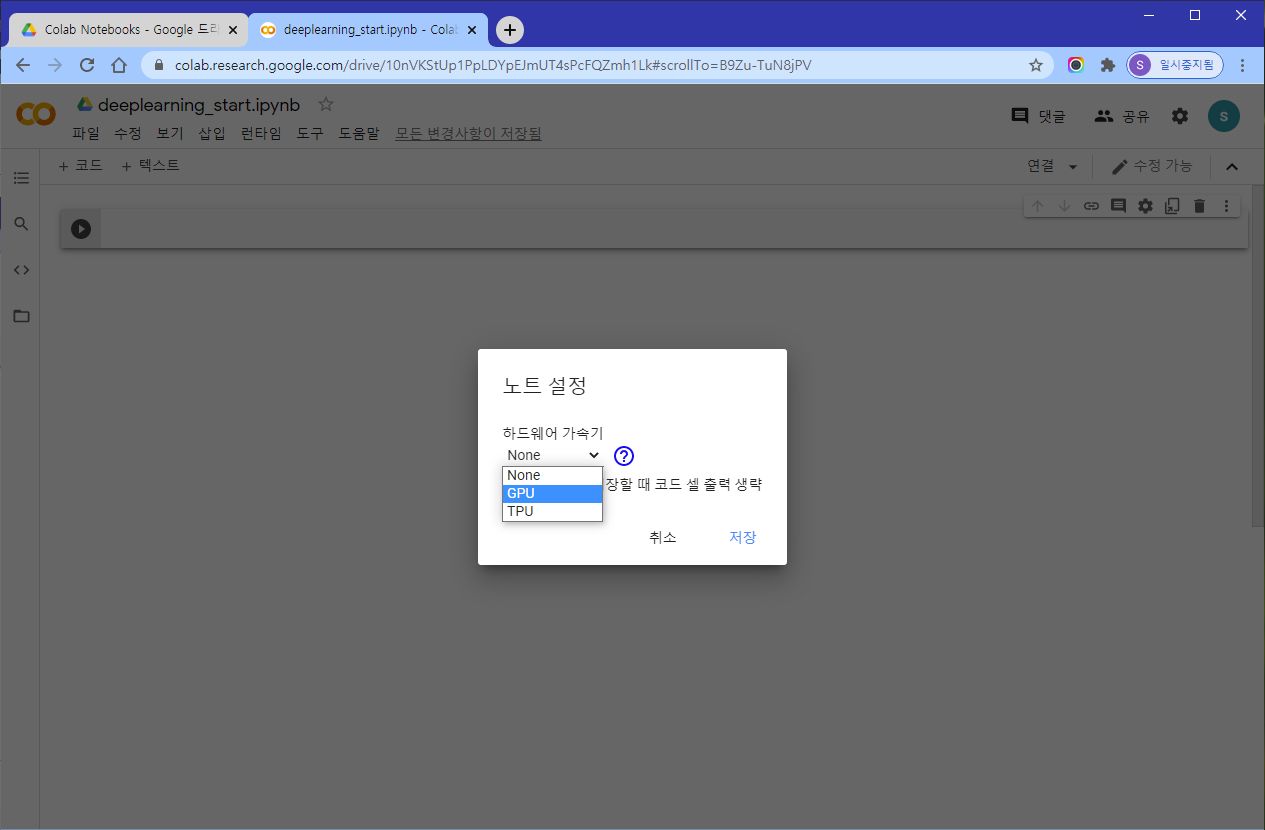Go forward in browser history

click(x=55, y=65)
